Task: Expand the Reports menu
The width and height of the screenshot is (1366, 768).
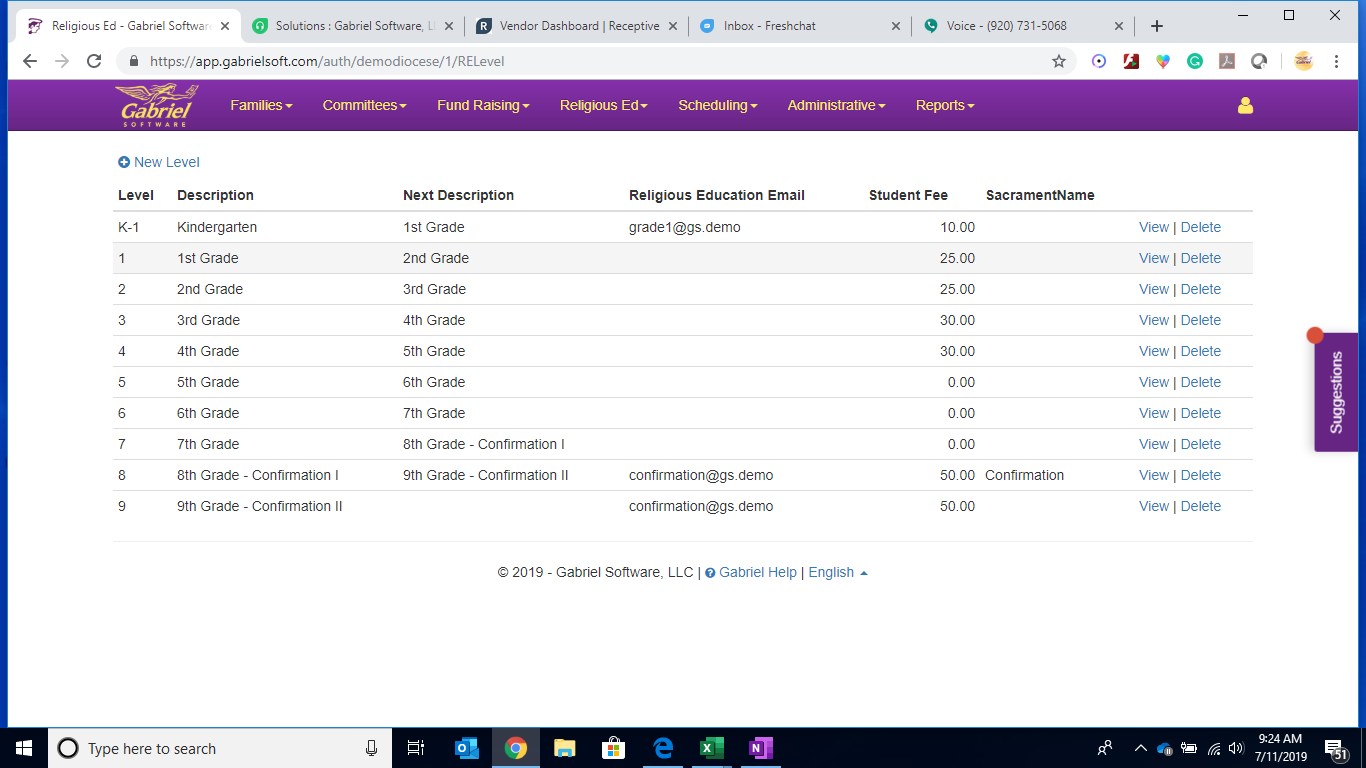Action: (x=945, y=105)
